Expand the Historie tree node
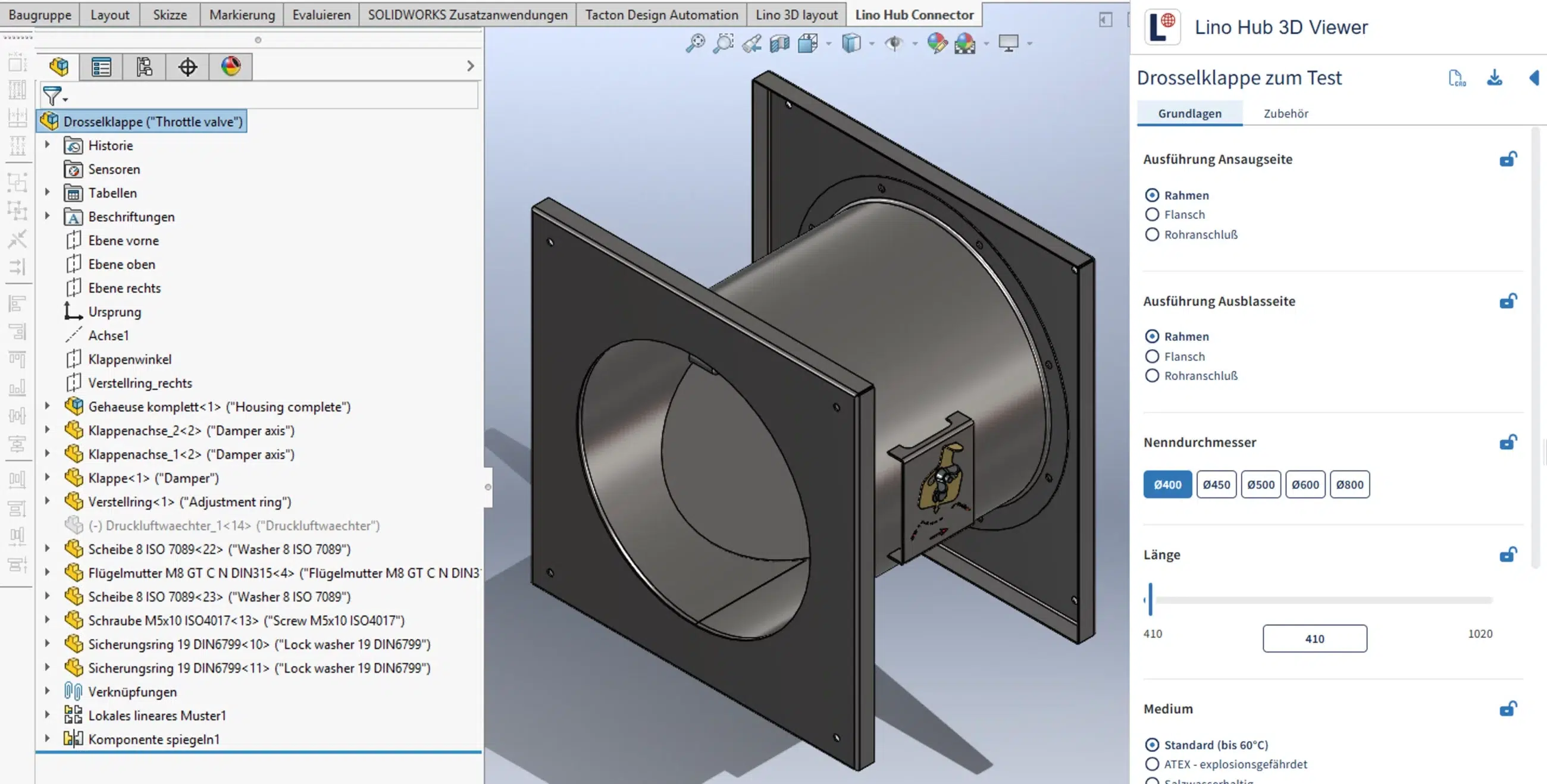The width and height of the screenshot is (1547, 784). (x=47, y=145)
